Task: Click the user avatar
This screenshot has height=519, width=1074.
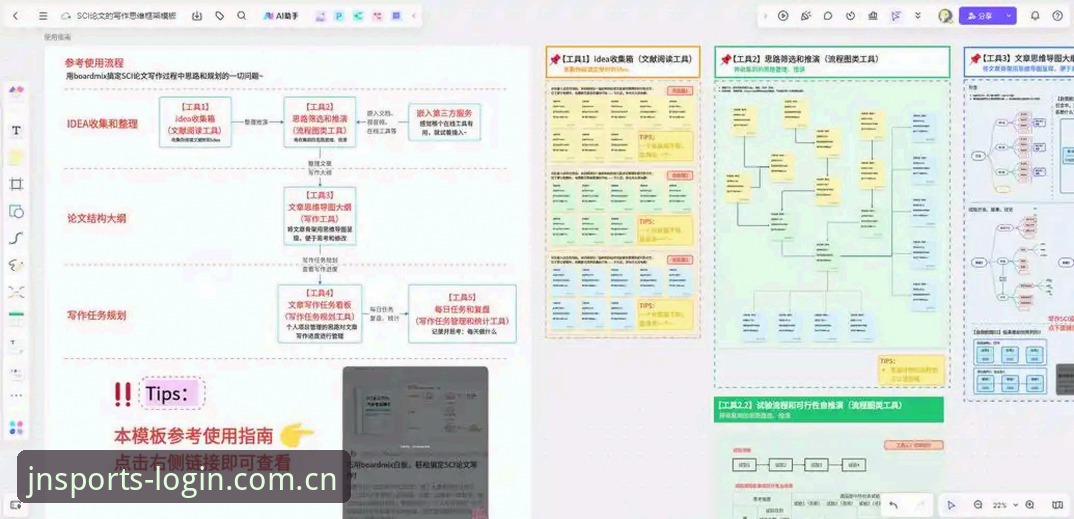Action: tap(945, 16)
